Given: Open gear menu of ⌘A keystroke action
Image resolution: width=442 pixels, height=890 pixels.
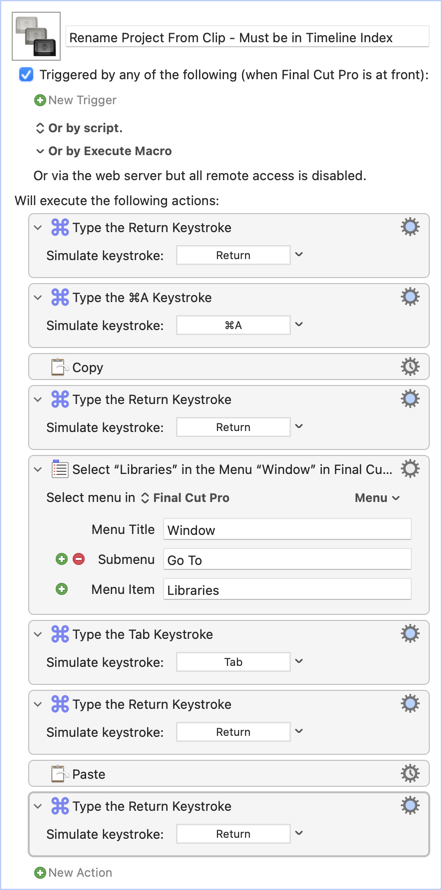Looking at the screenshot, I should point(410,297).
